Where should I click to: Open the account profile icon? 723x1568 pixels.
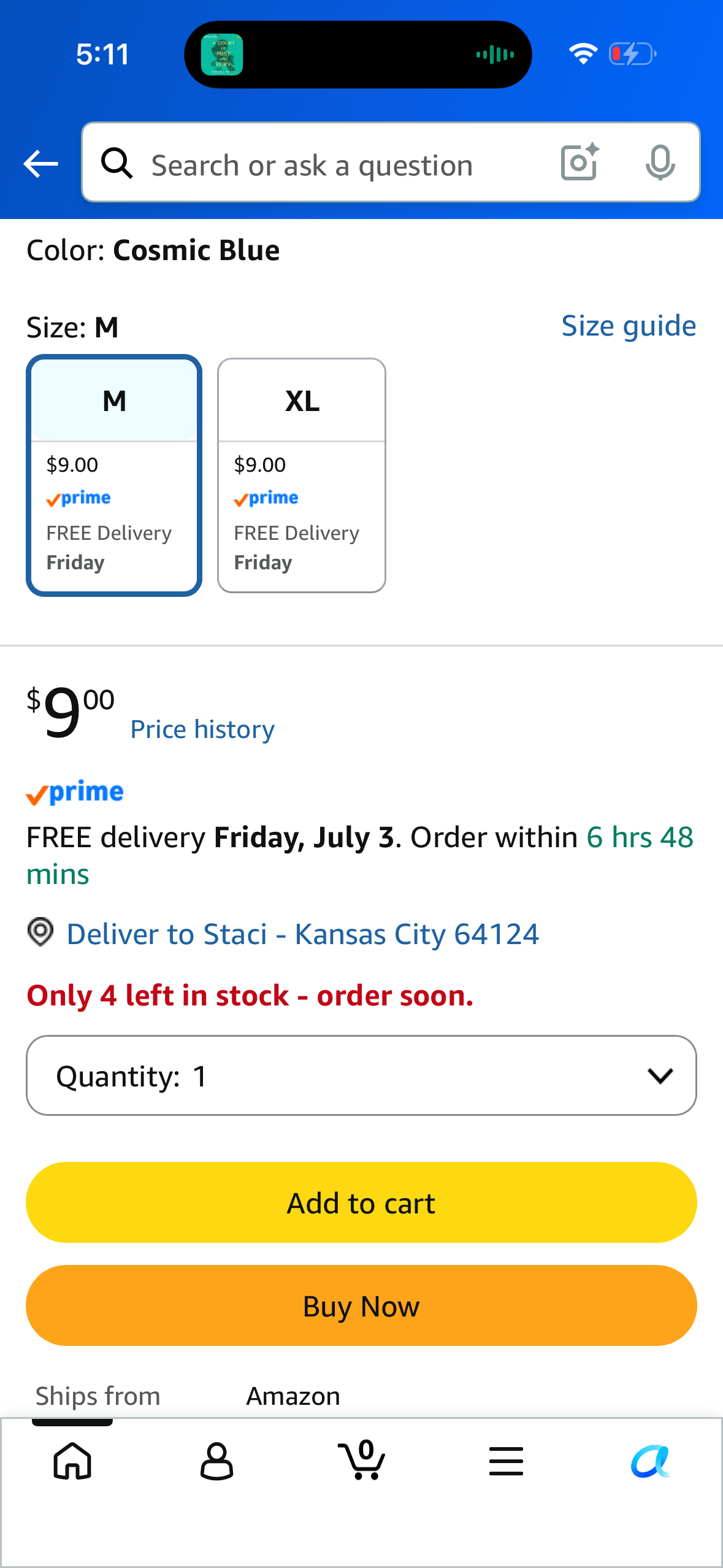(216, 1461)
